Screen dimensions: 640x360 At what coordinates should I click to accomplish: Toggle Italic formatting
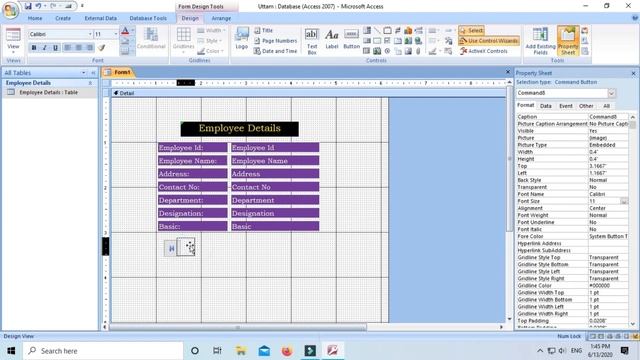coord(44,48)
